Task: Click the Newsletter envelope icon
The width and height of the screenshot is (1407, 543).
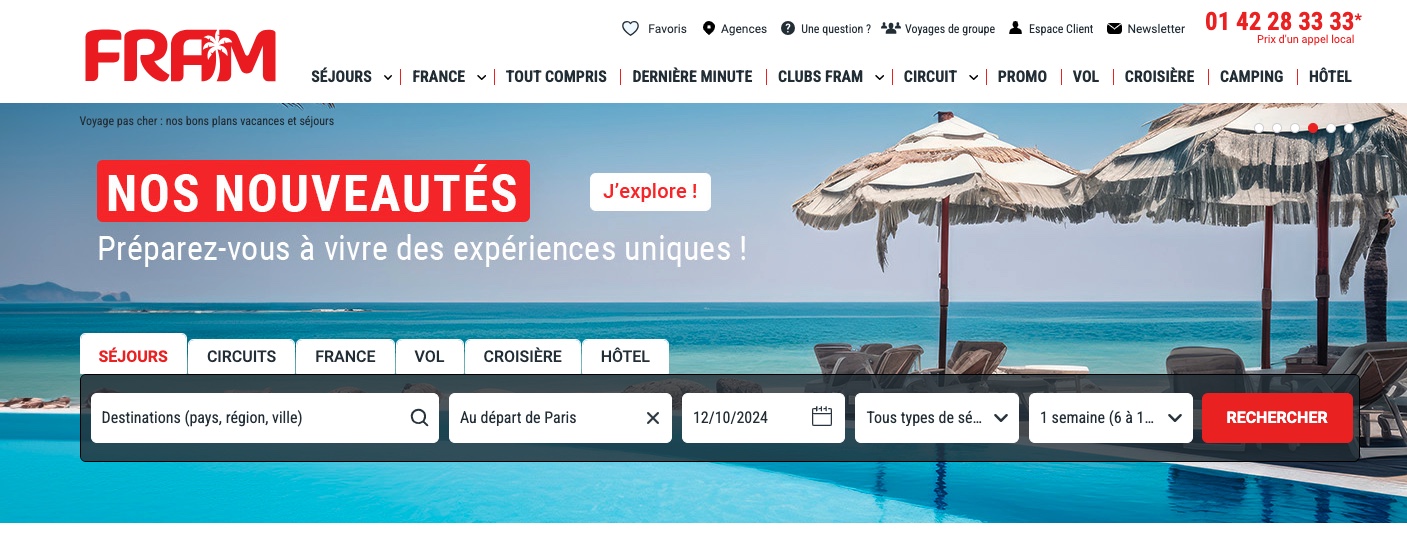Action: coord(1114,28)
